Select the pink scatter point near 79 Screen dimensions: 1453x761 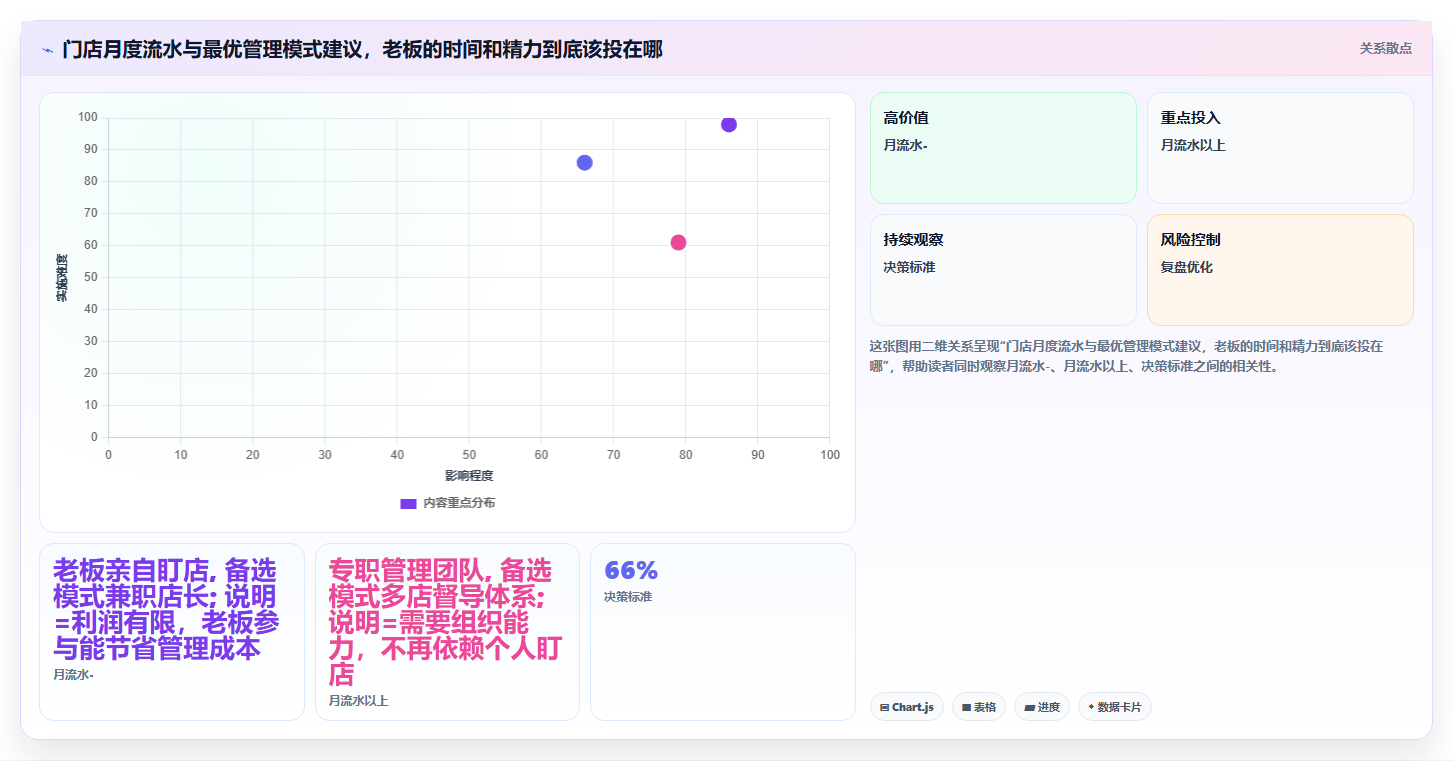pos(678,243)
